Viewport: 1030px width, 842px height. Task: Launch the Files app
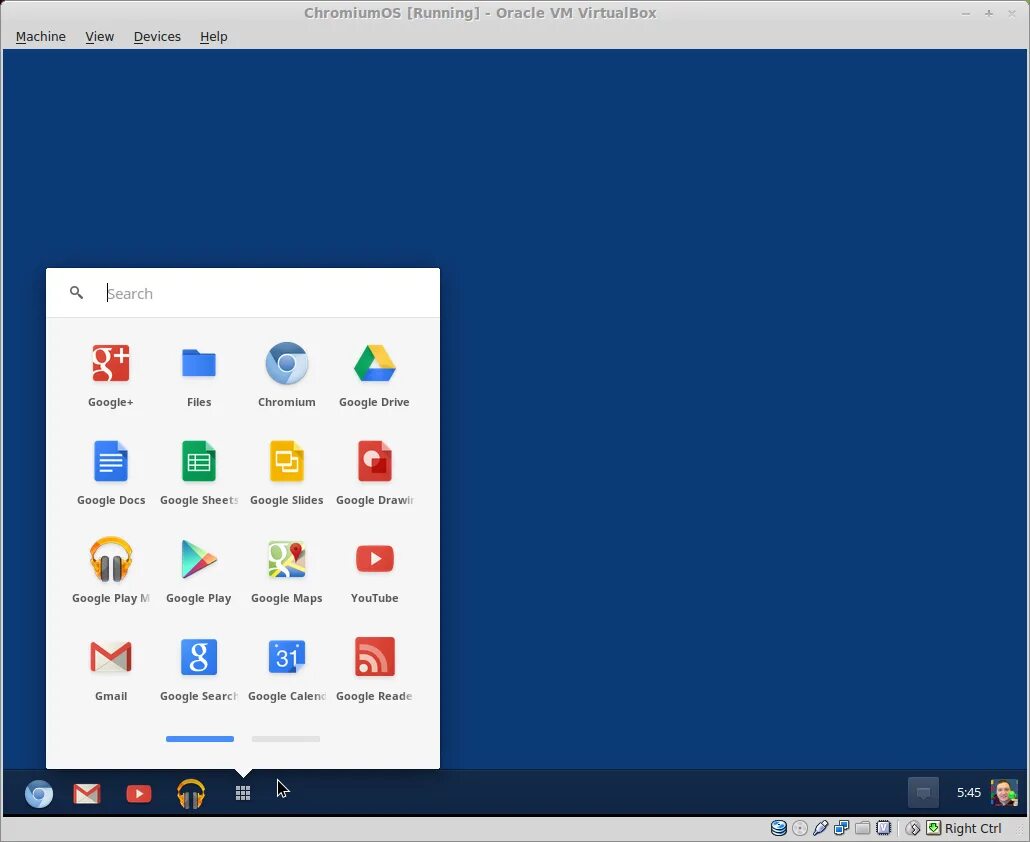[x=198, y=363]
